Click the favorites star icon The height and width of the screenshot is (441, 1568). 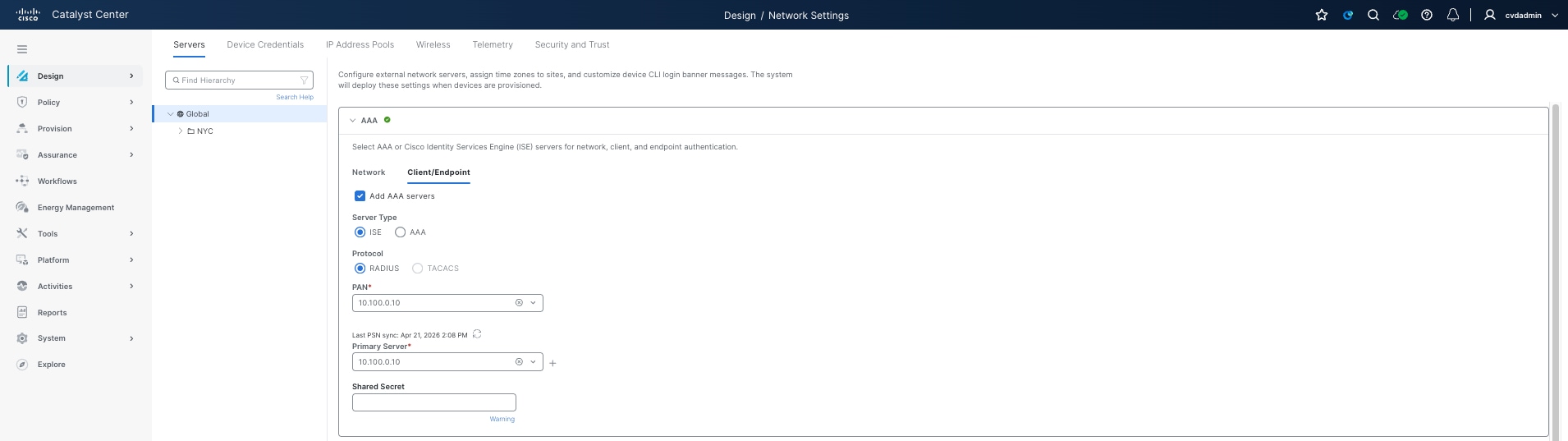[1322, 15]
